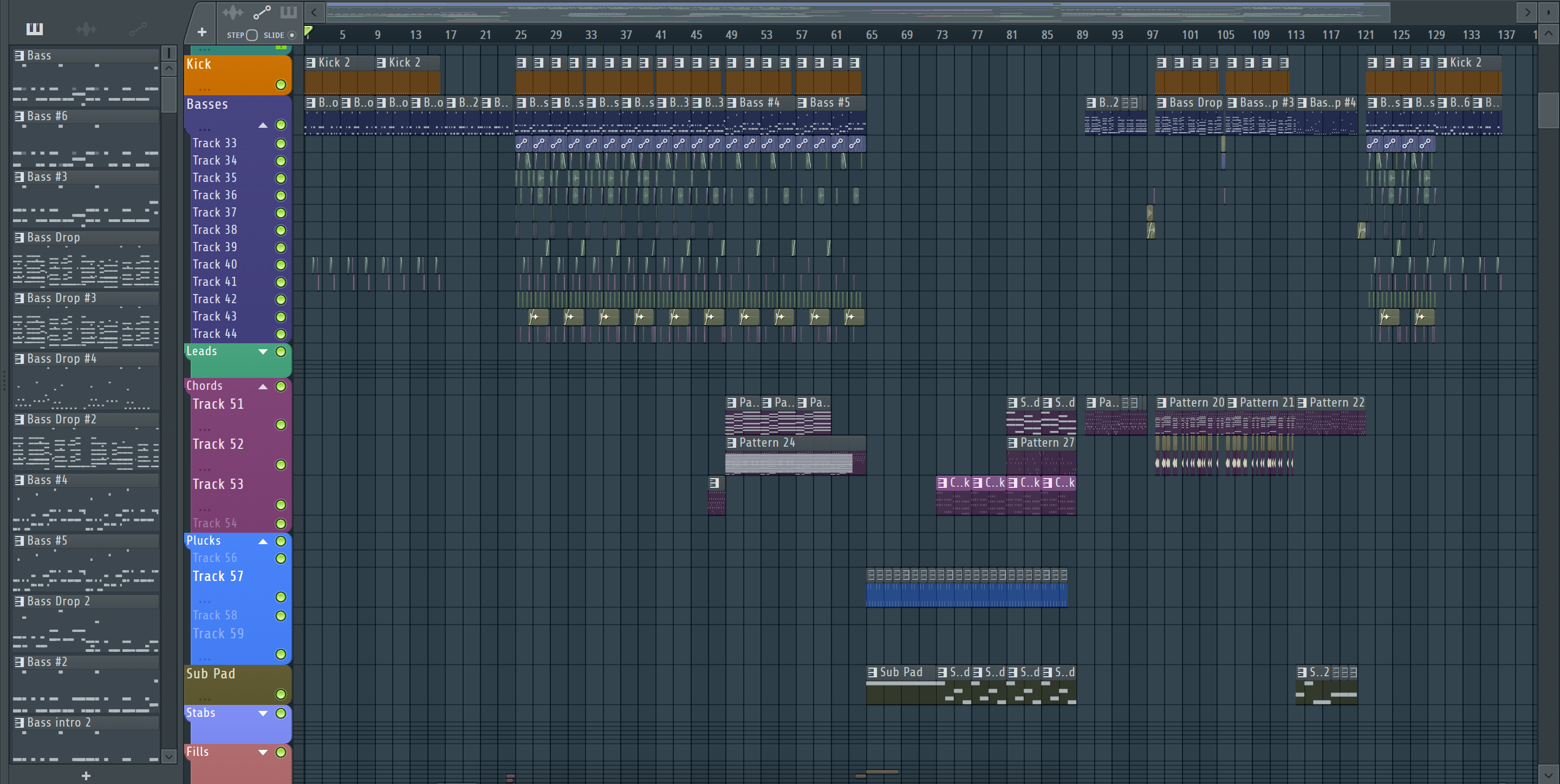Image resolution: width=1560 pixels, height=784 pixels.
Task: Click the up arrow of the picker scrollbar
Action: pos(169,68)
